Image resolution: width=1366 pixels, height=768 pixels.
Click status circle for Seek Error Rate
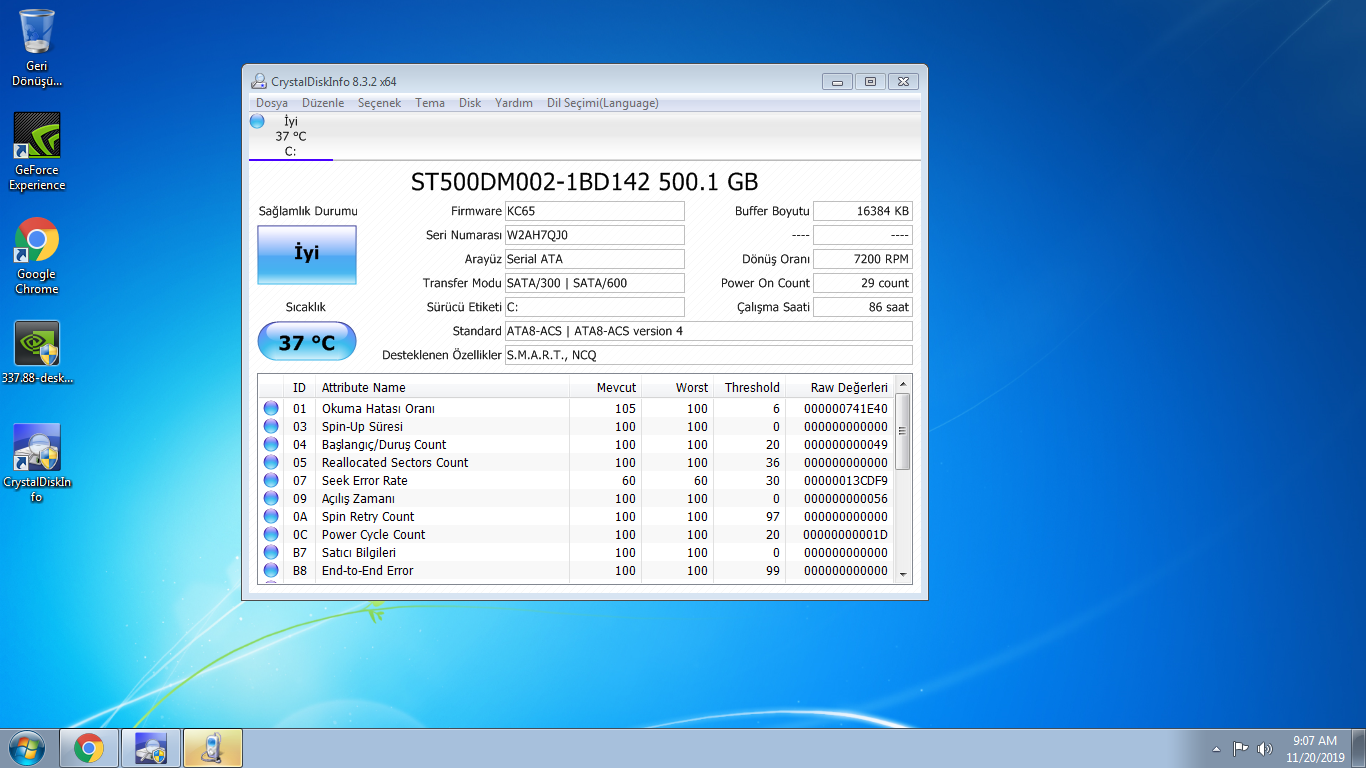tap(271, 480)
